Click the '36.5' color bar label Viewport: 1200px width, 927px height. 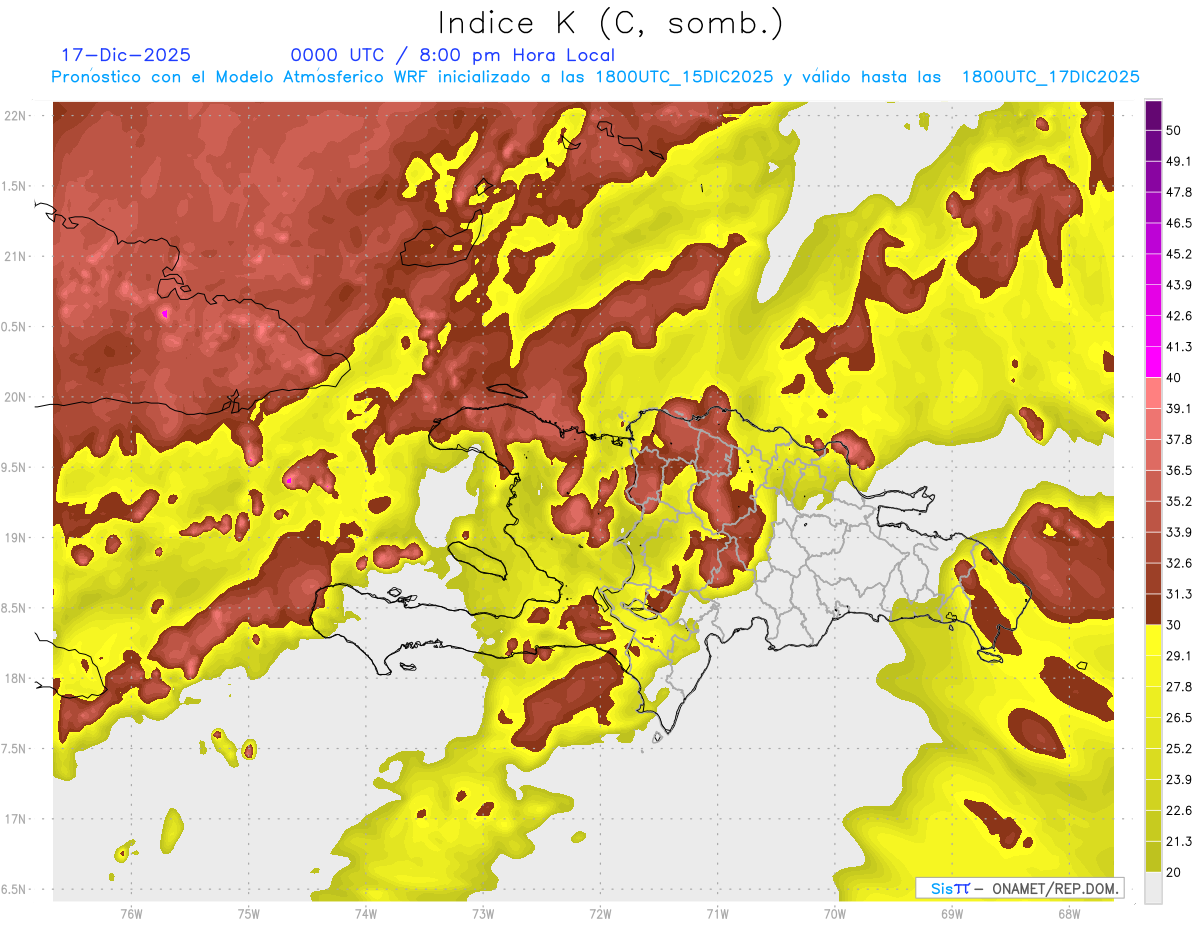coord(1179,470)
